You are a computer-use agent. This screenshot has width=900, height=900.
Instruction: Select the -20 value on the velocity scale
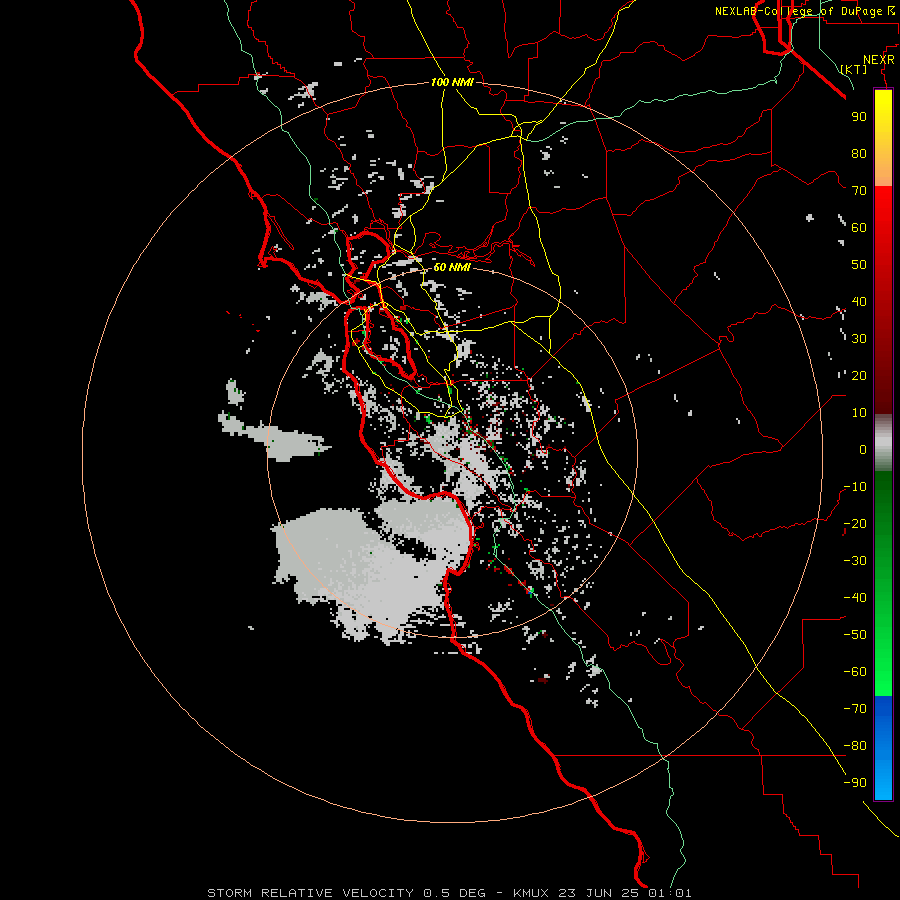click(855, 523)
